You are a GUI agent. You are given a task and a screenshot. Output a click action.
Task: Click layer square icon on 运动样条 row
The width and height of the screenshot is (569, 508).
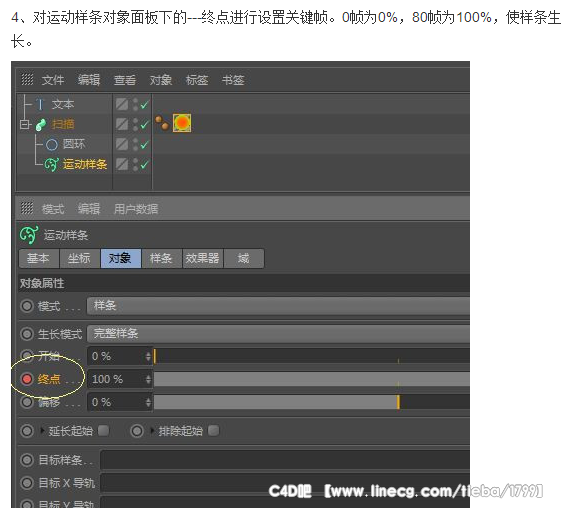[x=122, y=164]
